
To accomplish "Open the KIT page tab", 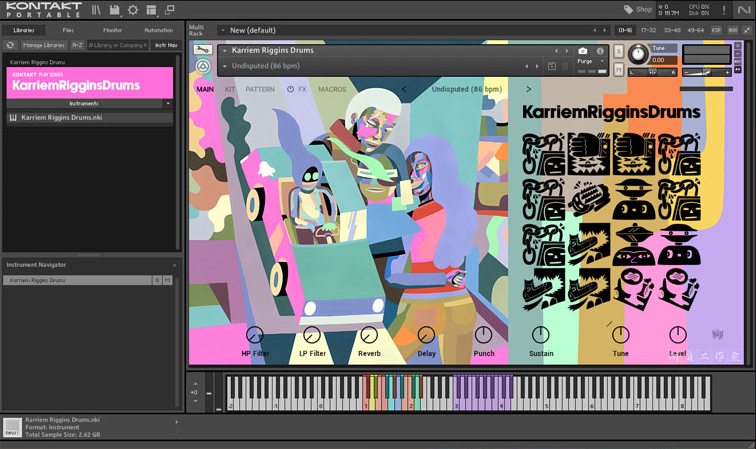I will [230, 89].
